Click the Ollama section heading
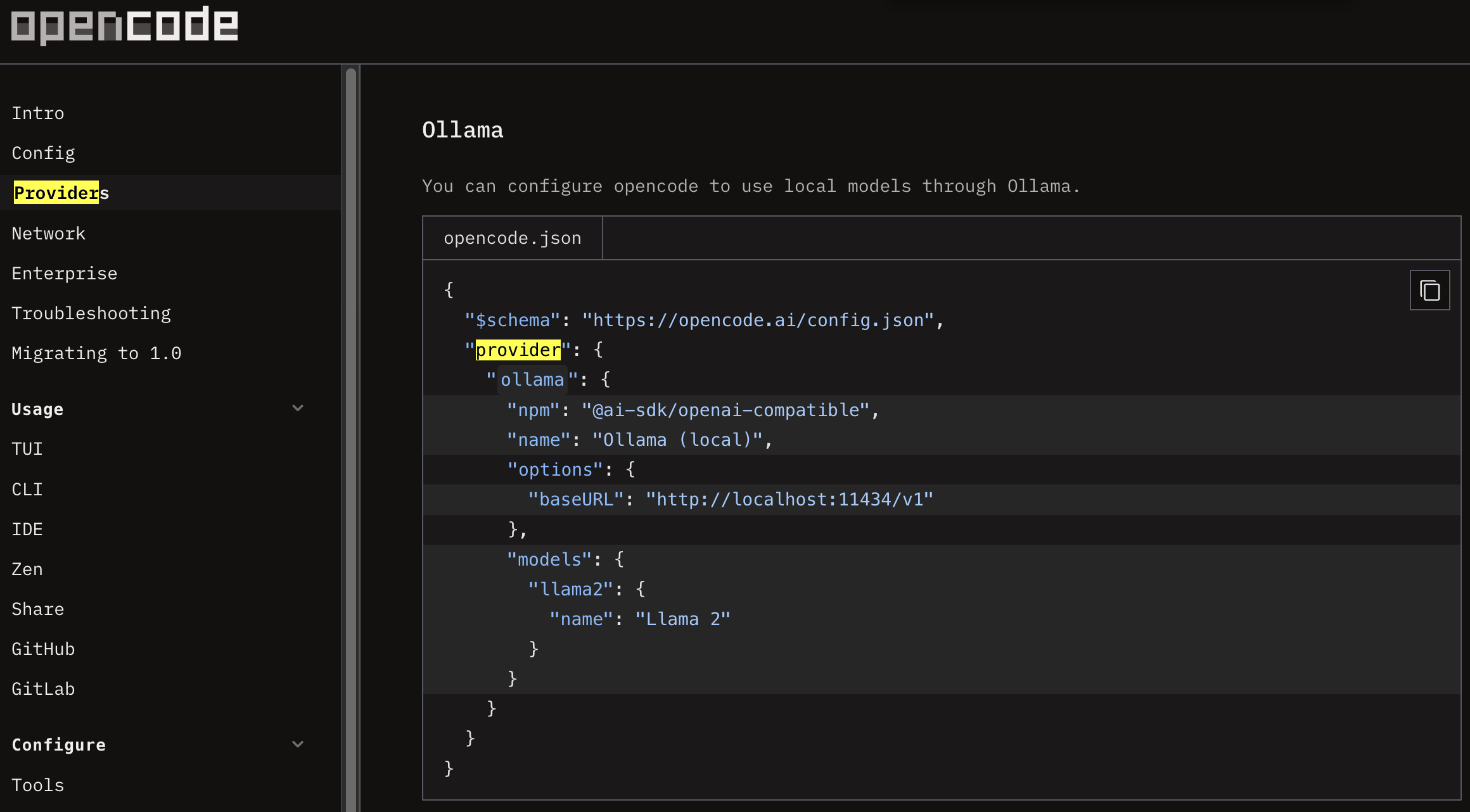The image size is (1470, 812). click(463, 130)
